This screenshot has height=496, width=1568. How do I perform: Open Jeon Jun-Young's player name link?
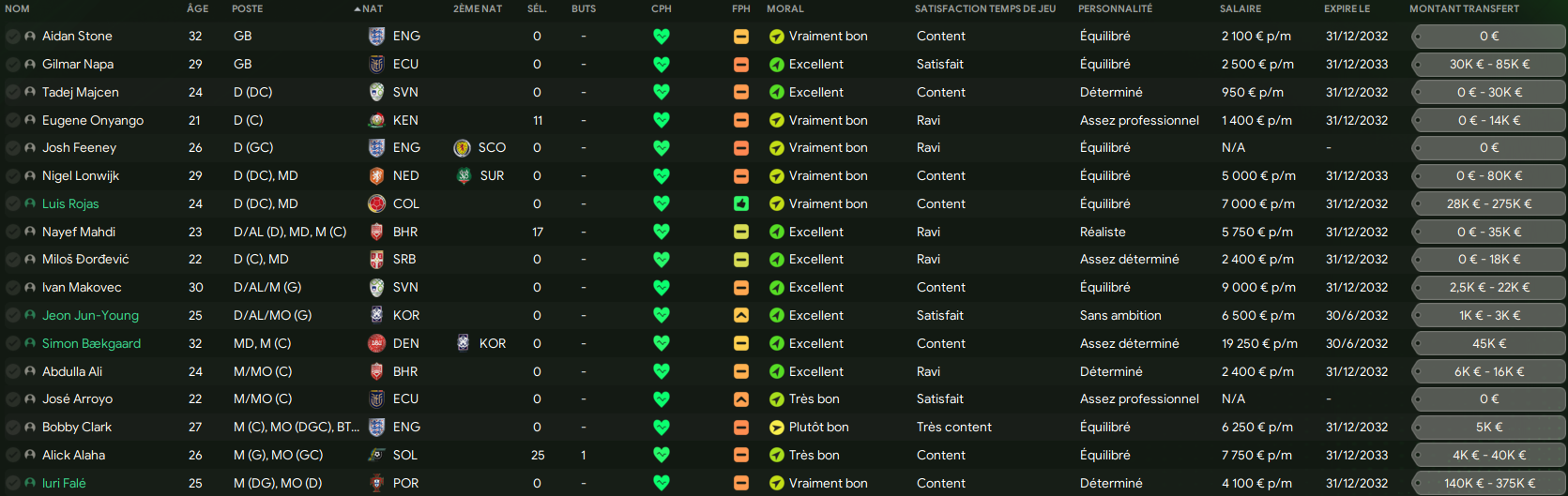point(90,316)
